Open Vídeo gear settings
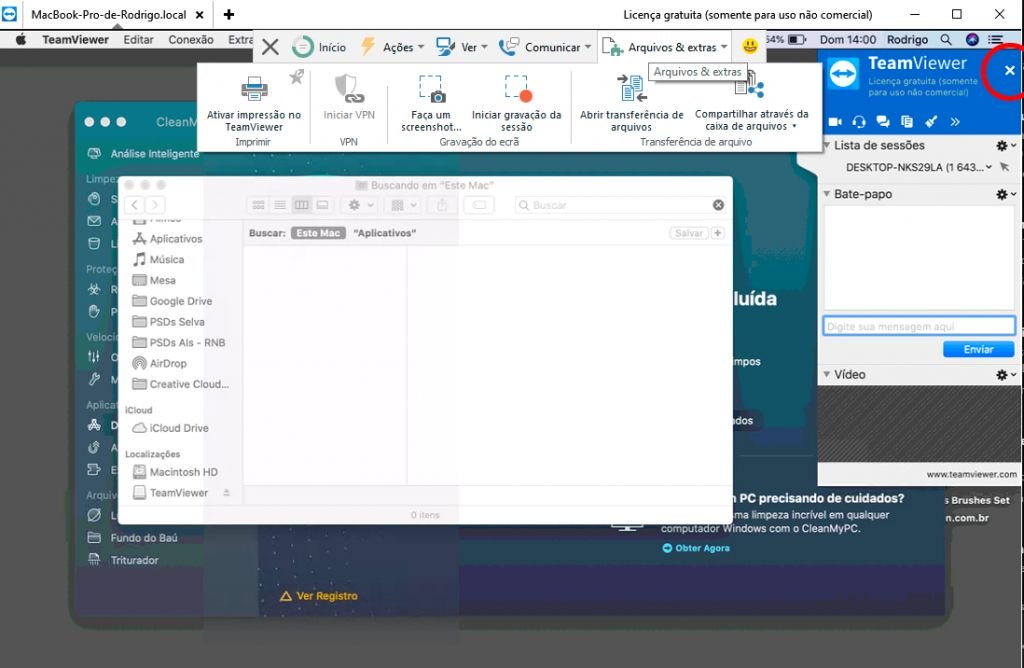 pyautogui.click(x=1005, y=374)
